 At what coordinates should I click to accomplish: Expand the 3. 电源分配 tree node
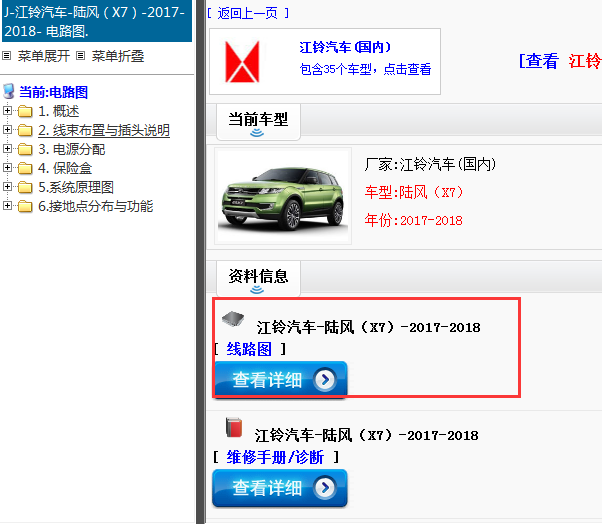click(7, 149)
